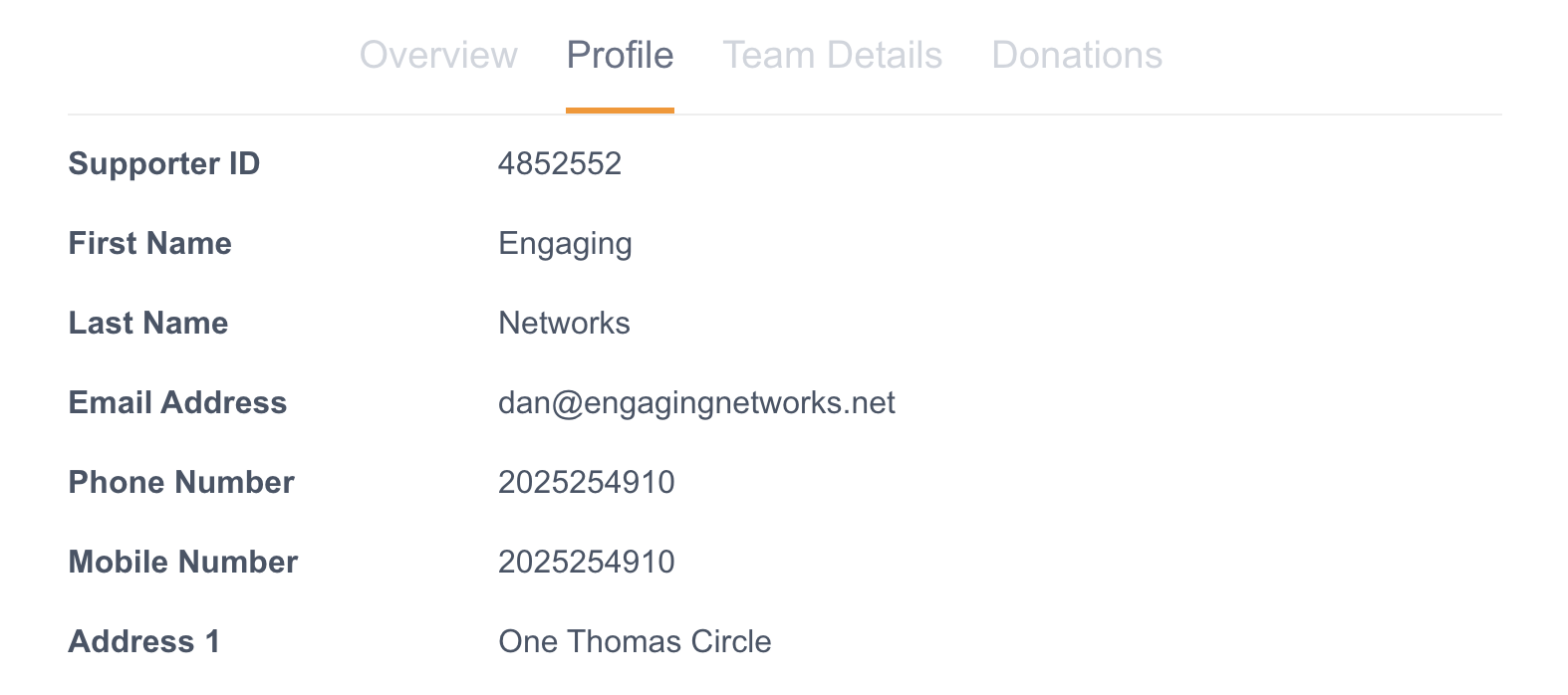Image resolution: width=1568 pixels, height=695 pixels.
Task: Switch to the Team Details tab
Action: click(x=832, y=55)
